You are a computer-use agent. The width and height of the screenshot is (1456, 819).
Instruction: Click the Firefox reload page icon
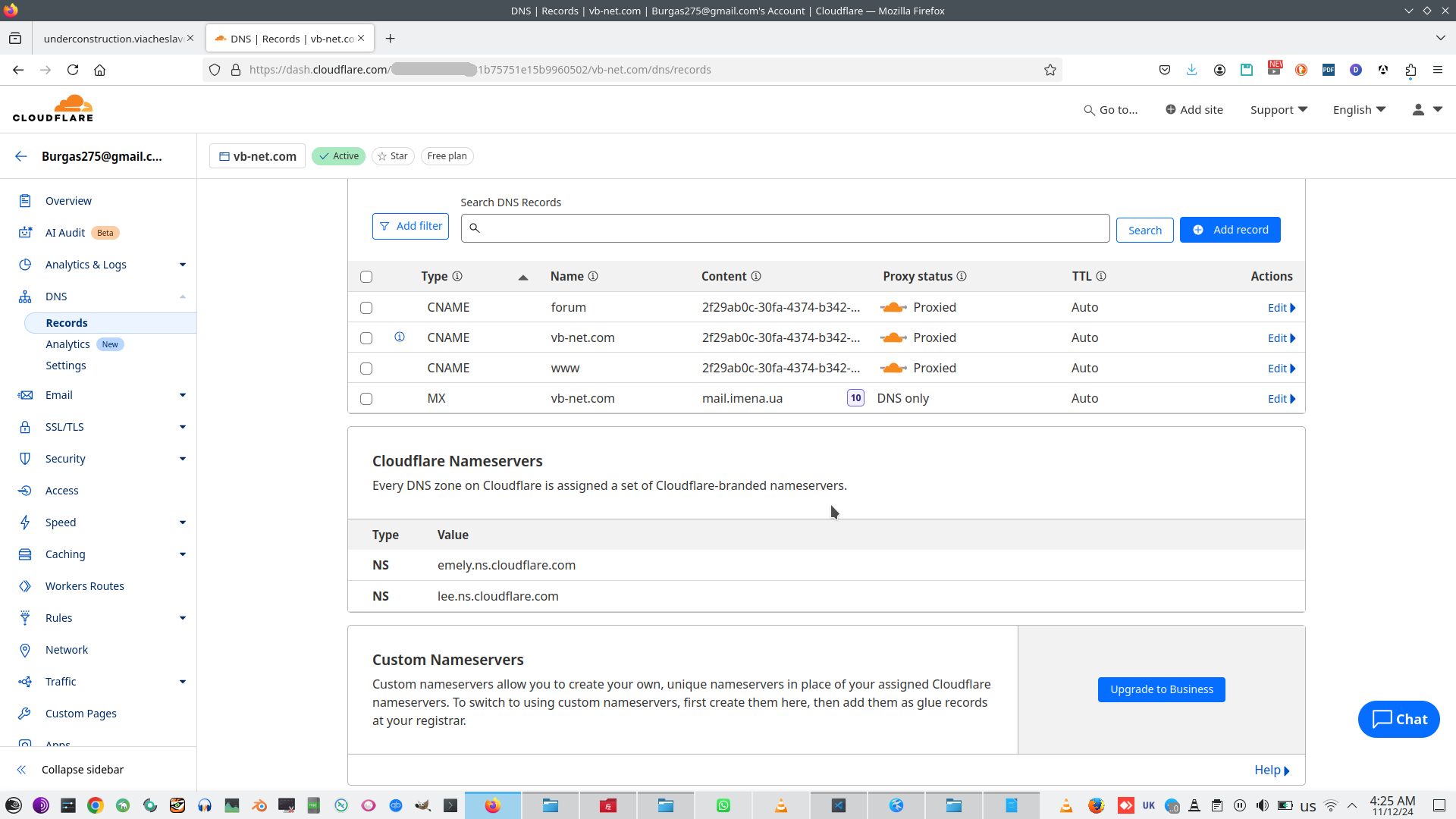click(73, 70)
